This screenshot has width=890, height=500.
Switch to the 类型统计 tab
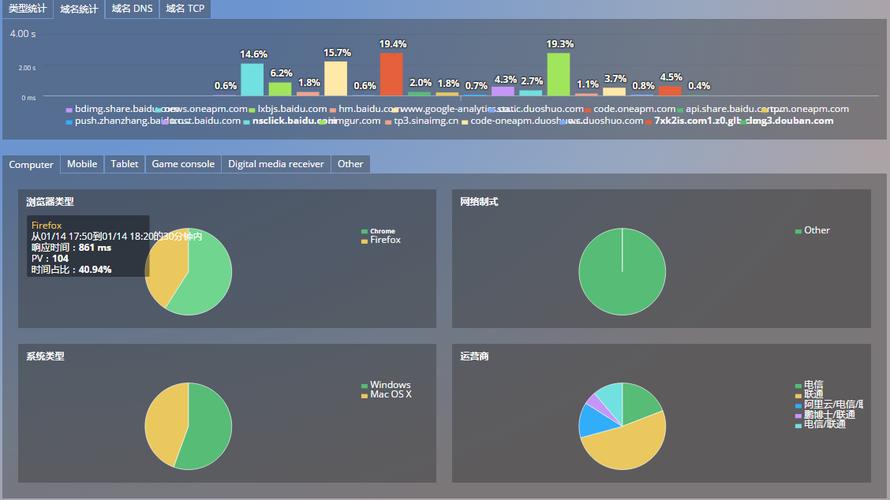27,9
